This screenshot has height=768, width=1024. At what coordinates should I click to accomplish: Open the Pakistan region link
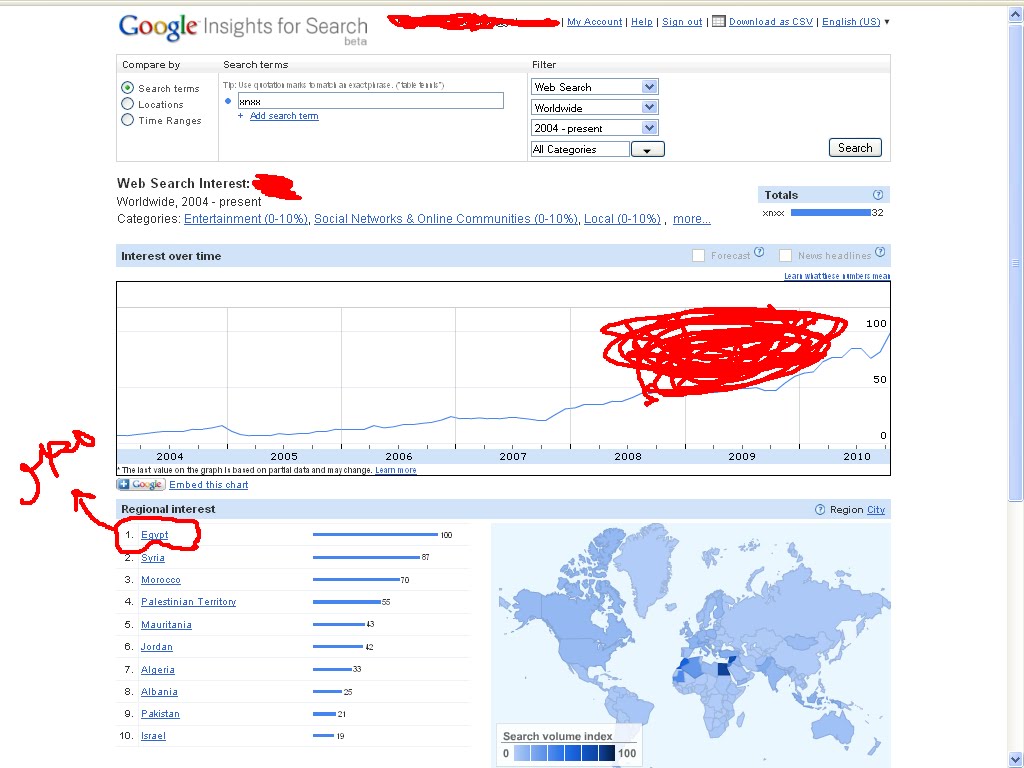click(160, 714)
